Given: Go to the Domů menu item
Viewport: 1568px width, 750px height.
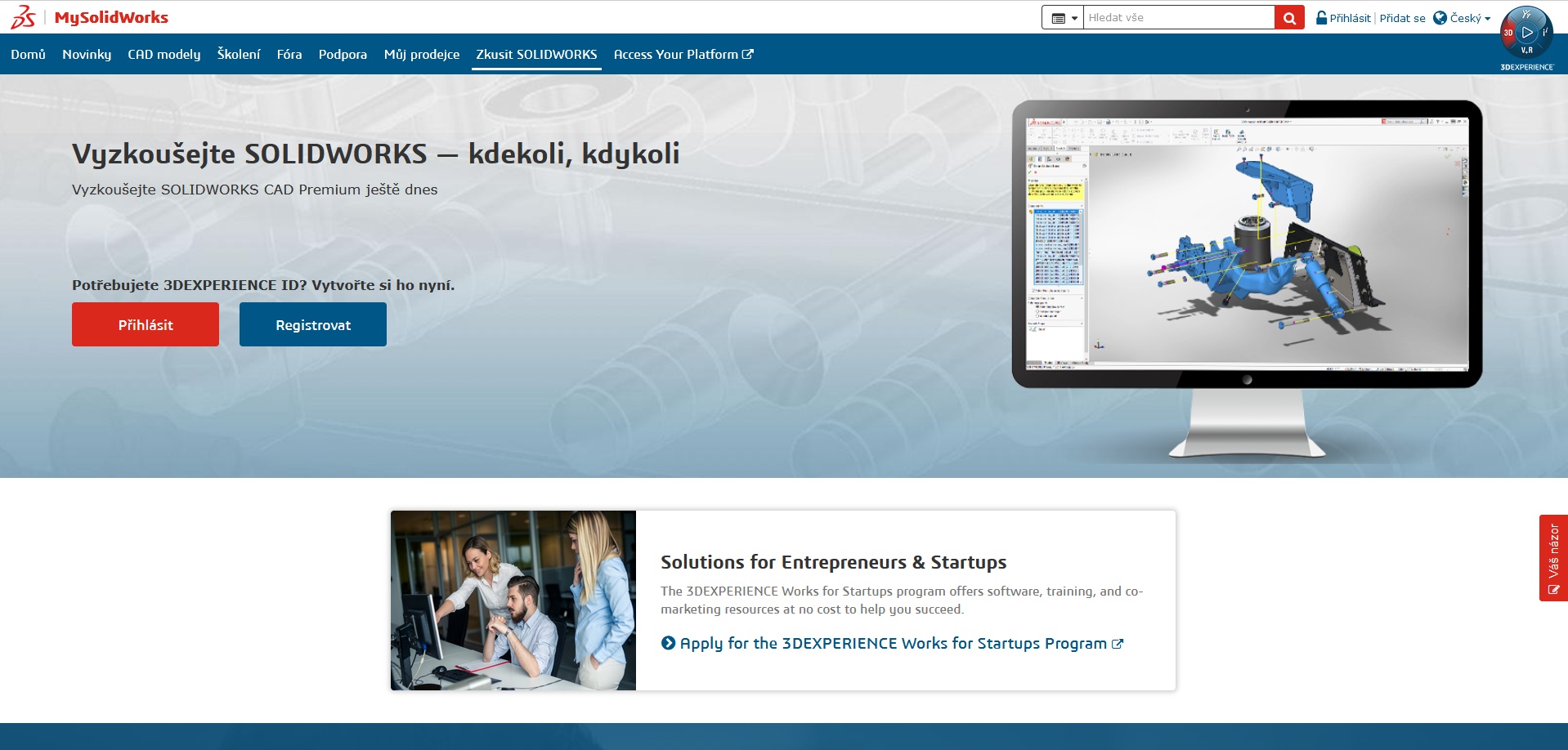Looking at the screenshot, I should [28, 54].
